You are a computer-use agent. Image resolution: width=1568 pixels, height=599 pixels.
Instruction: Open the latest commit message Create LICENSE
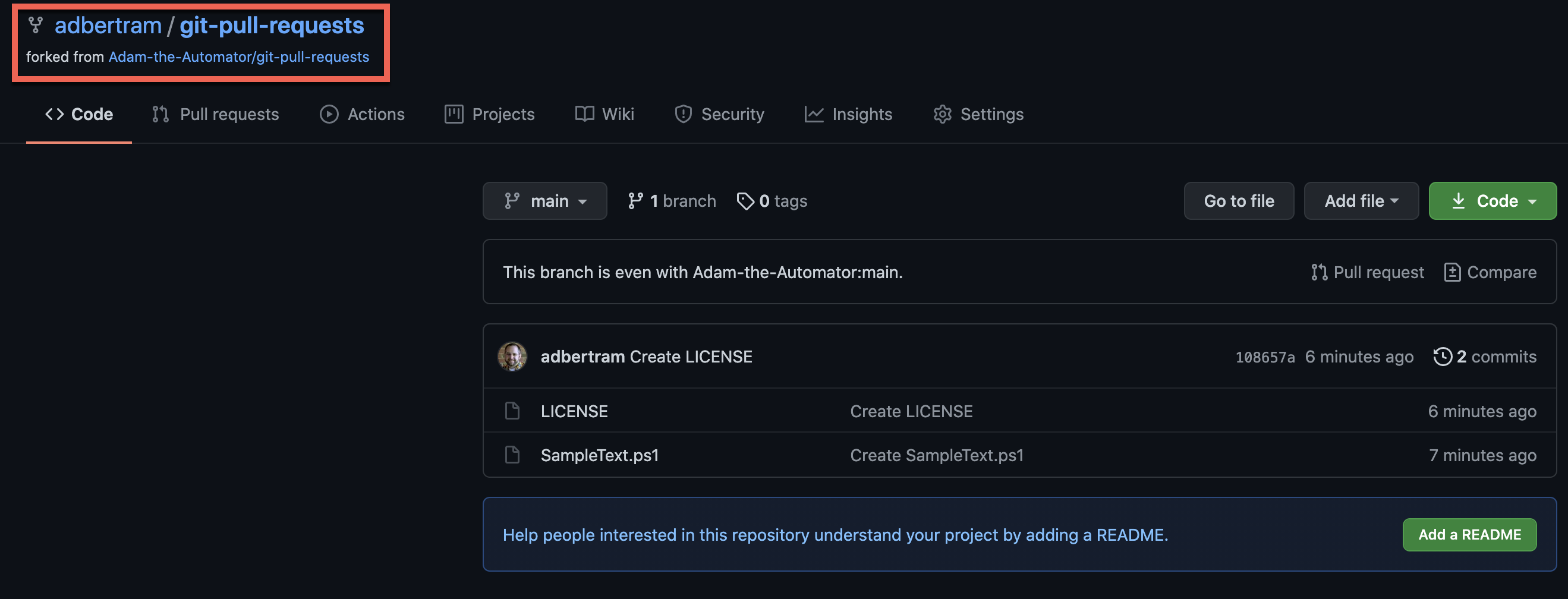point(691,357)
